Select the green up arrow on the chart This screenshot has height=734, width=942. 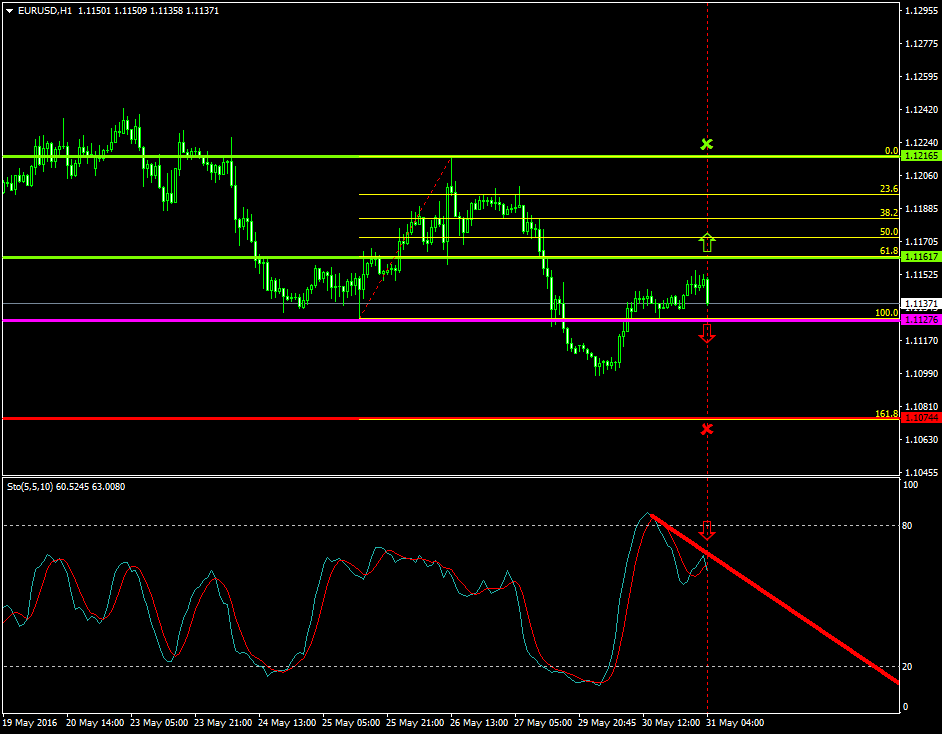pos(707,241)
